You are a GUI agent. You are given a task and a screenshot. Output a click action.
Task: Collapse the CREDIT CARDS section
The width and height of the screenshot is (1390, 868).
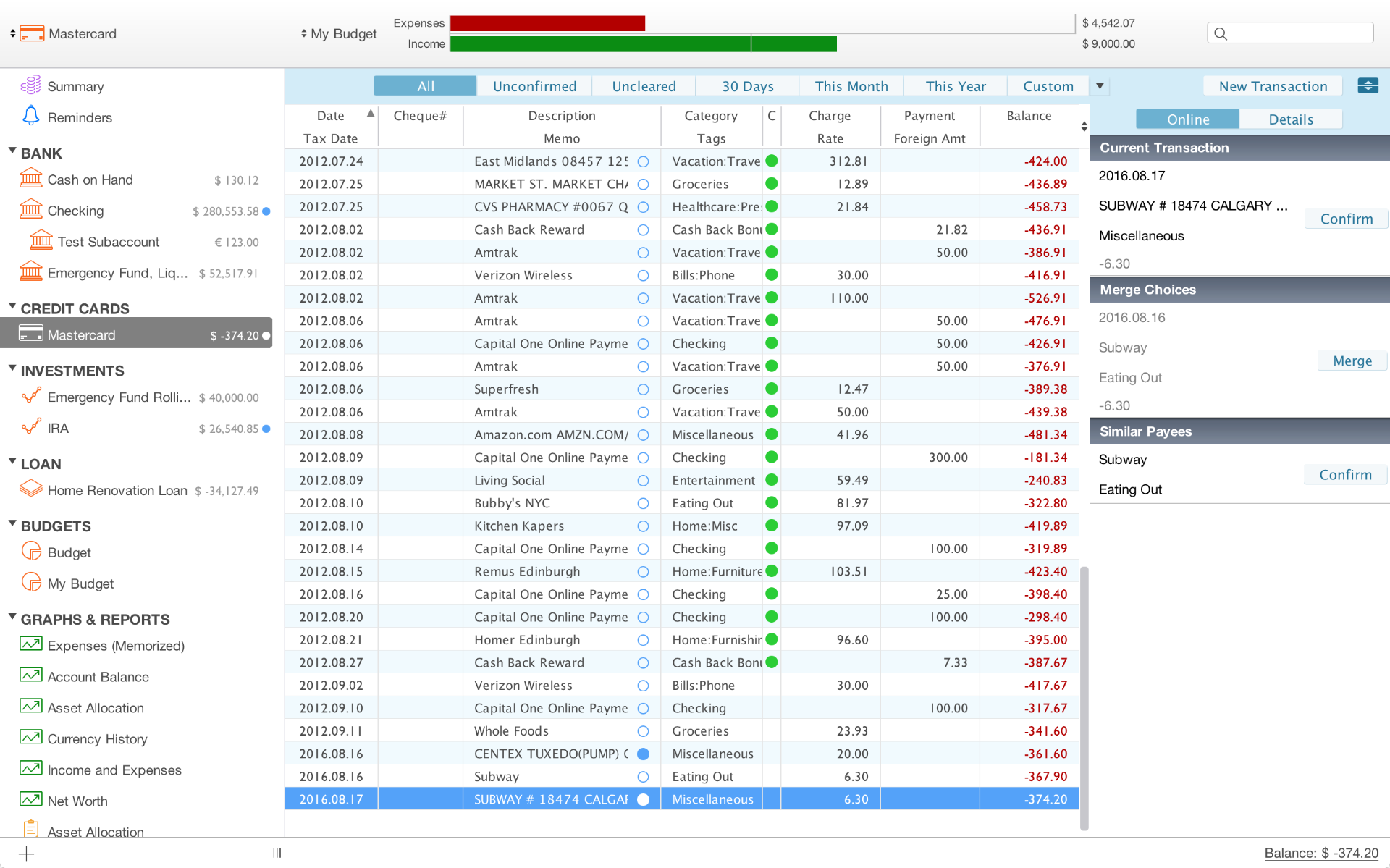[x=12, y=306]
